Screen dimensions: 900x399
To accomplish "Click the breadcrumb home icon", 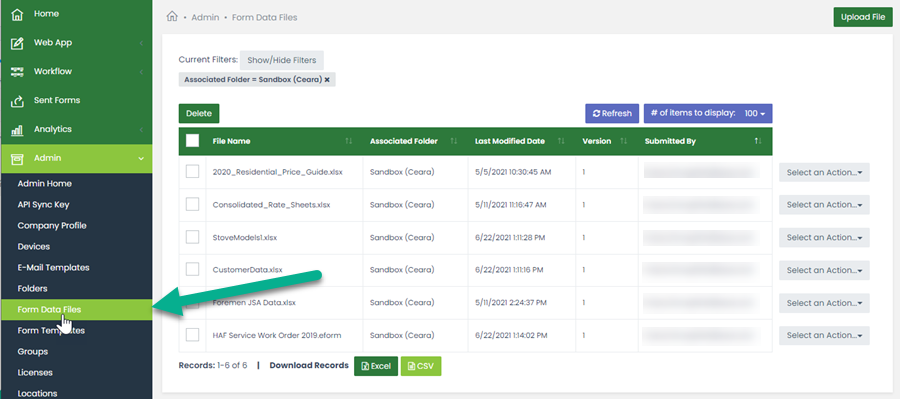I will (172, 17).
